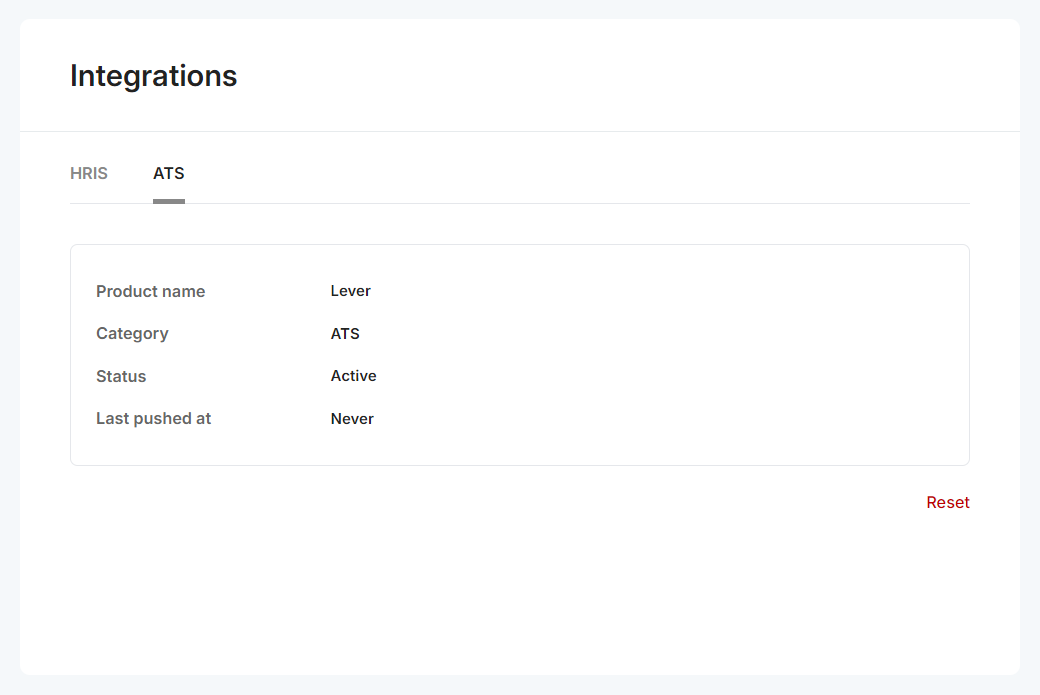Viewport: 1040px width, 695px height.
Task: Click the Last pushed at label
Action: click(153, 418)
